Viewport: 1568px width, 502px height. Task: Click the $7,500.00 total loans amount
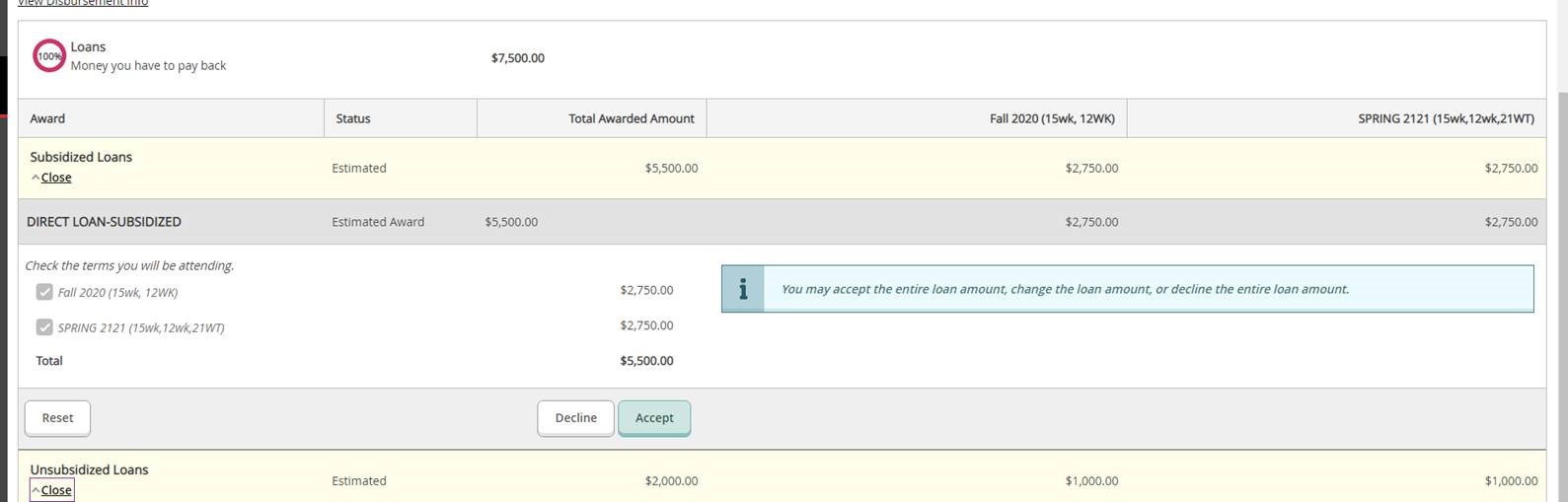click(x=518, y=58)
